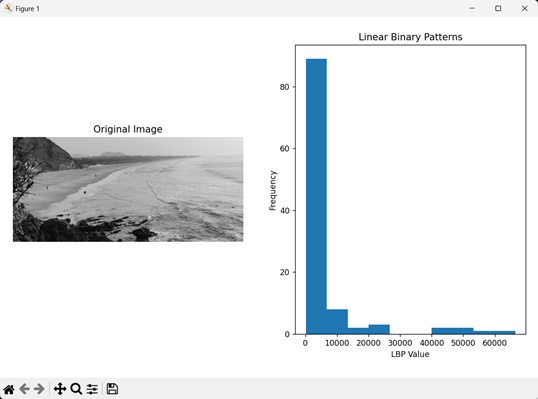538x399 pixels.
Task: Click the tallest histogram bar
Action: (316, 196)
